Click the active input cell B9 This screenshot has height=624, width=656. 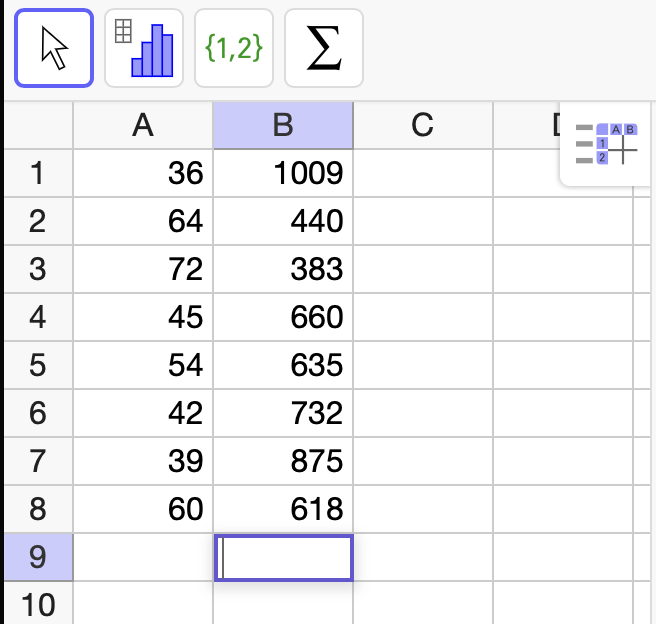[283, 558]
